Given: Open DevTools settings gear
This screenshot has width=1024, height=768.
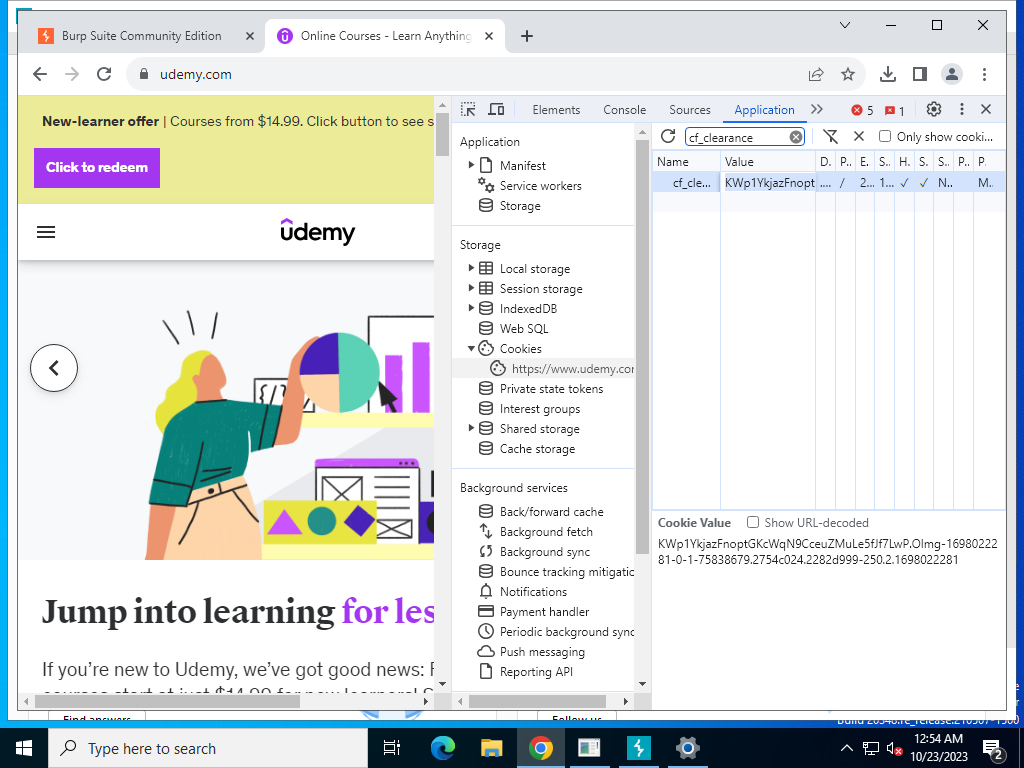Looking at the screenshot, I should (934, 110).
